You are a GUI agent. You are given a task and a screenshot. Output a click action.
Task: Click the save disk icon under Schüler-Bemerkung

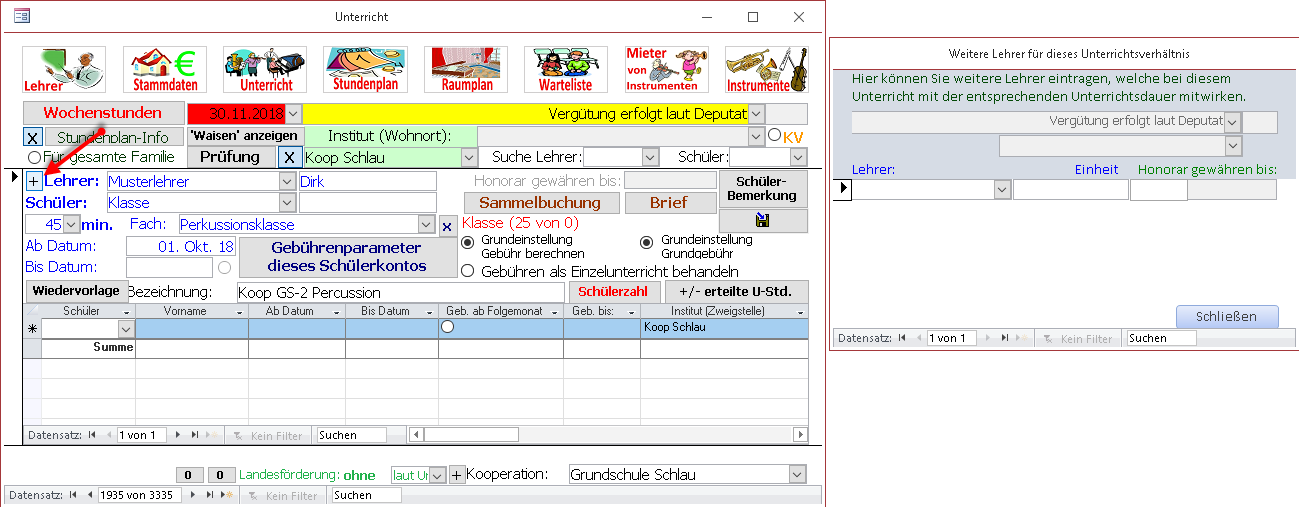[x=762, y=221]
